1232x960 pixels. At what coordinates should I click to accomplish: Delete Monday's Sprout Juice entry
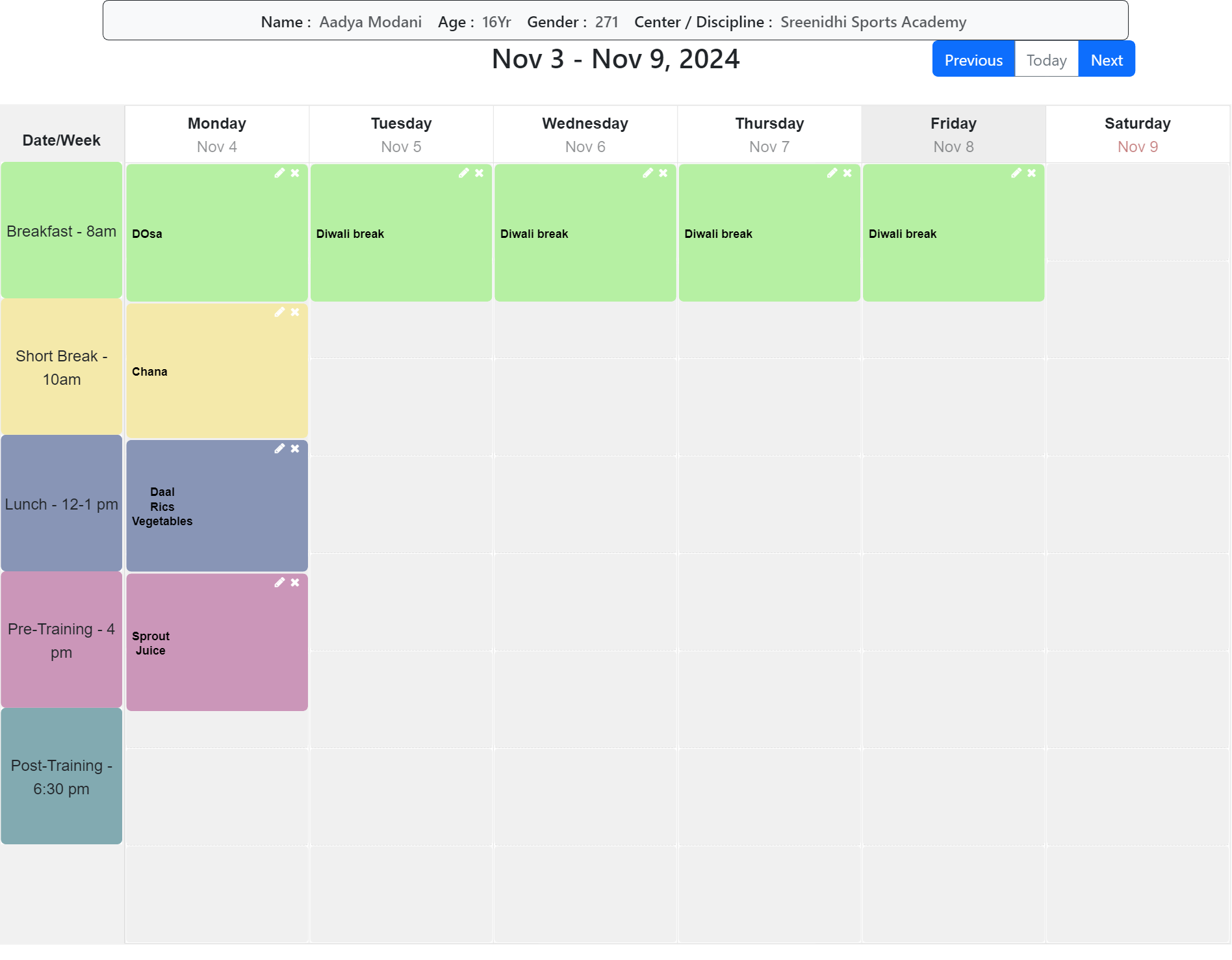295,582
